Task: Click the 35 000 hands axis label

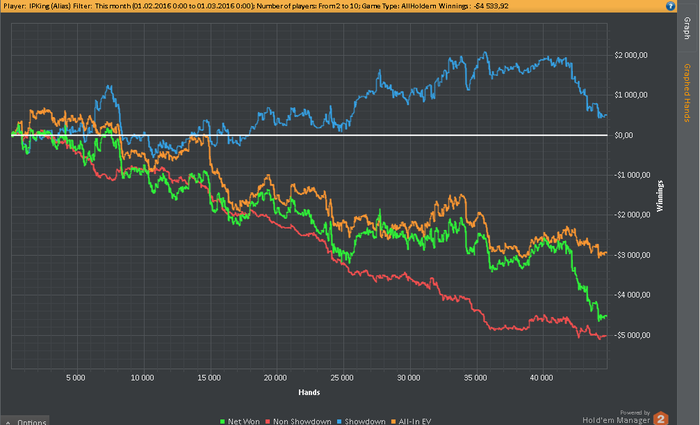Action: tap(475, 378)
